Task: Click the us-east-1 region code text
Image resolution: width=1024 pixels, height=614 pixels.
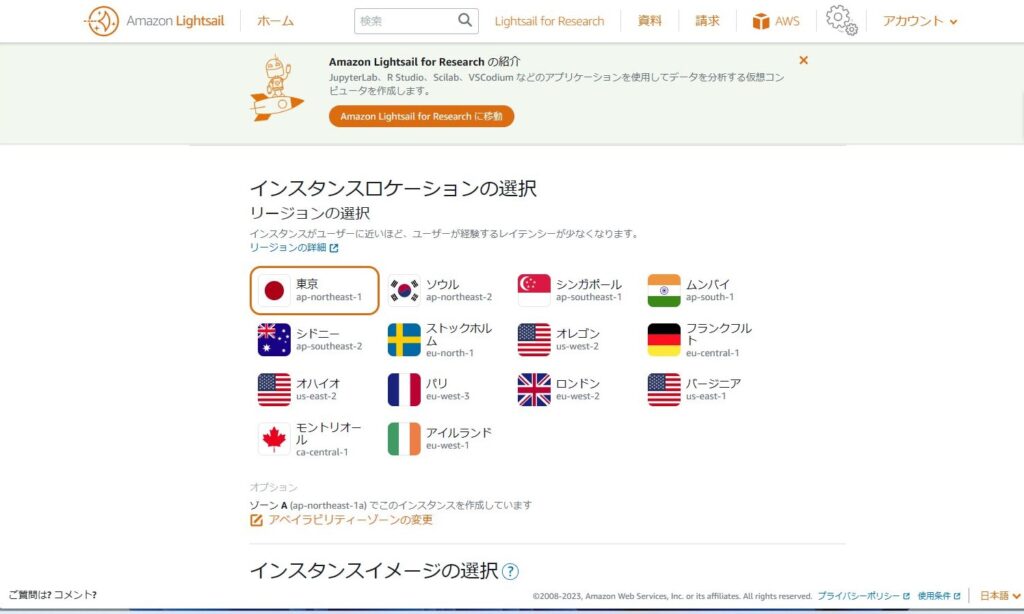Action: (706, 396)
